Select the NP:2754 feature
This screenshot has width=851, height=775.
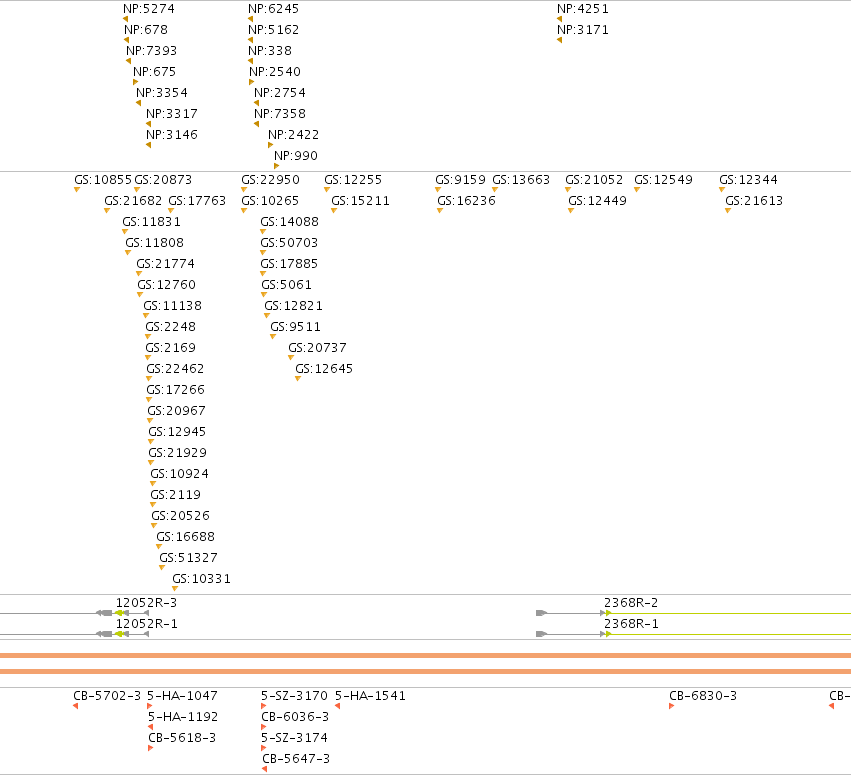tap(280, 93)
